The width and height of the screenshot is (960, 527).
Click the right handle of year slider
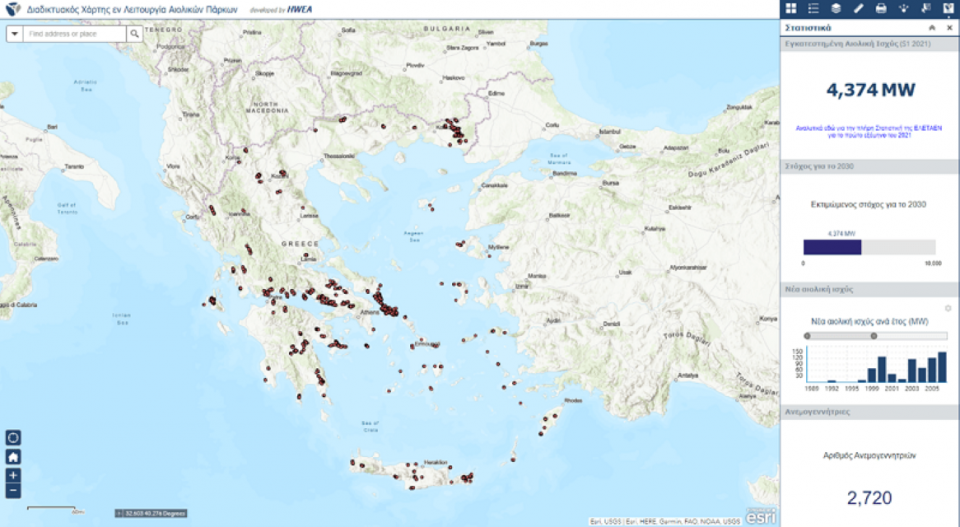coord(874,336)
